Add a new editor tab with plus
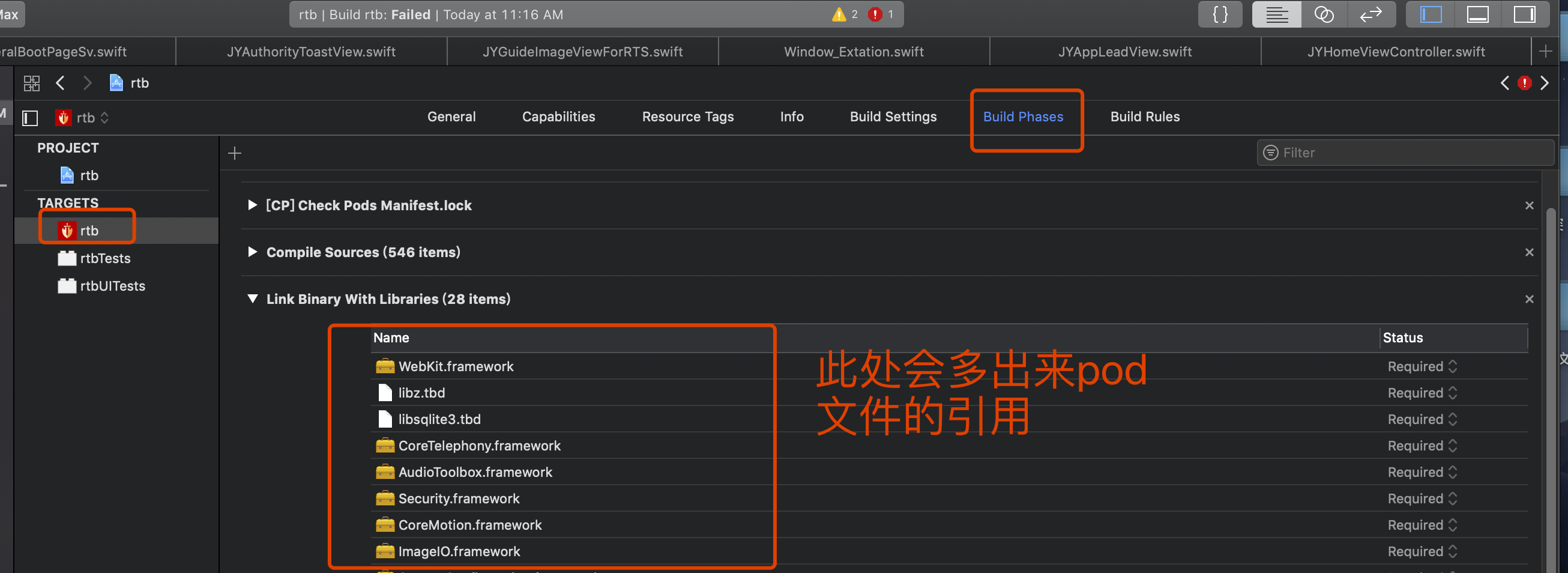 (1545, 52)
